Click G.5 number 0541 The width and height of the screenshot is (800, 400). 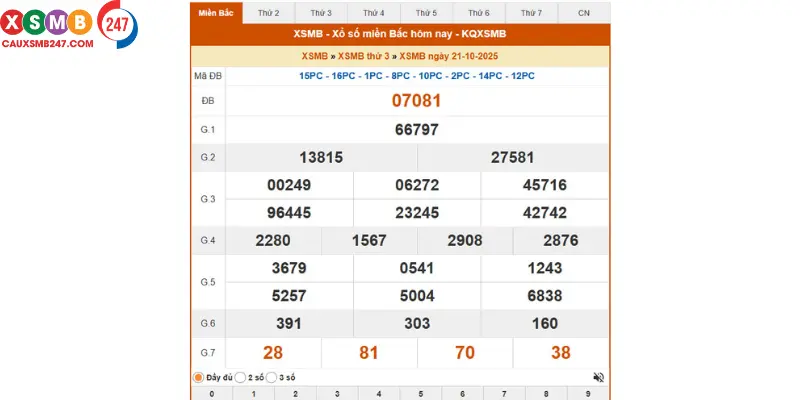click(x=417, y=268)
